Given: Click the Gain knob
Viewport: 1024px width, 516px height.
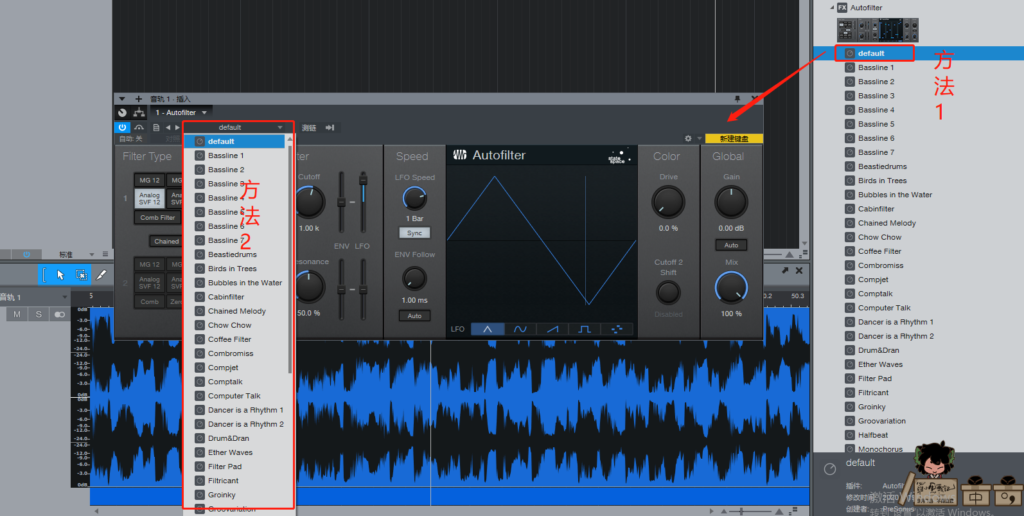Looking at the screenshot, I should [x=731, y=202].
